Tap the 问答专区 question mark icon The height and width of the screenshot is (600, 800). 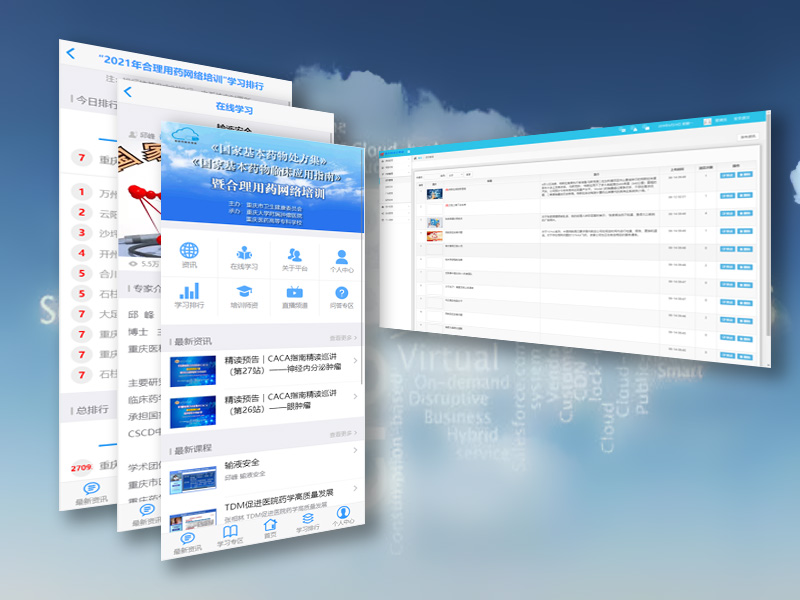point(342,293)
